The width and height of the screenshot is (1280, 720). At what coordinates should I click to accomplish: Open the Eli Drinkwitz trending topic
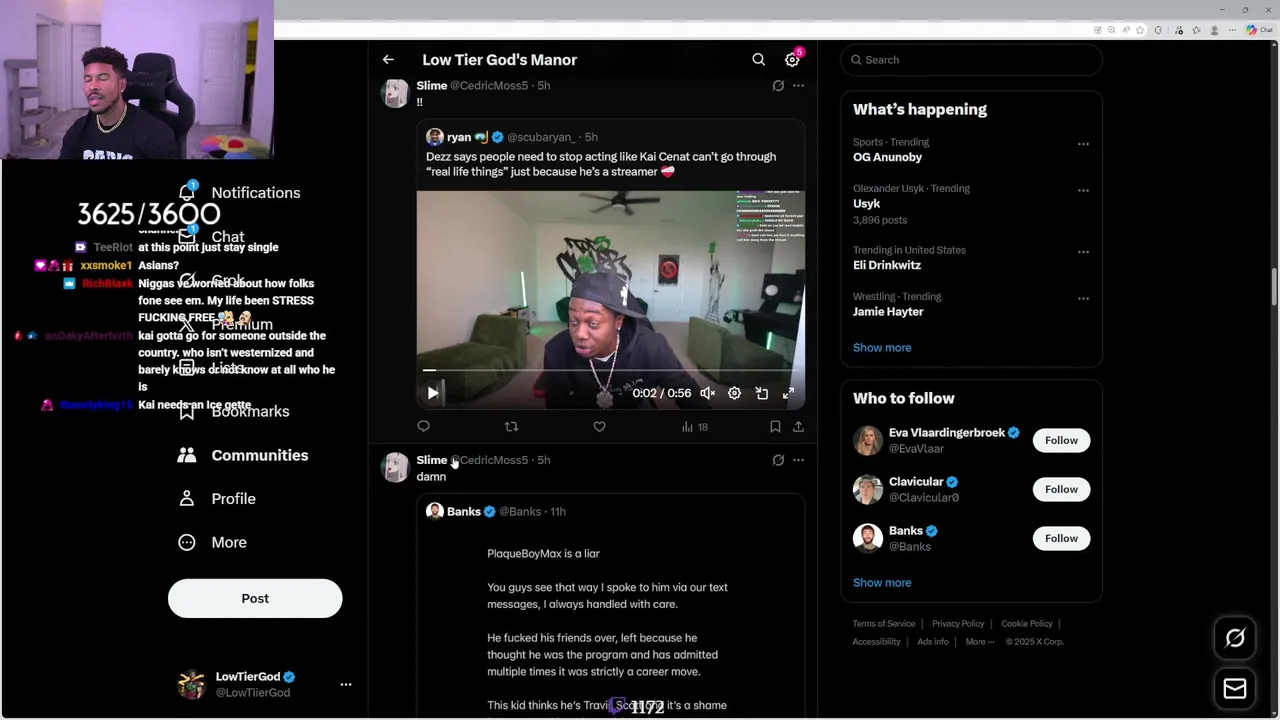[887, 265]
